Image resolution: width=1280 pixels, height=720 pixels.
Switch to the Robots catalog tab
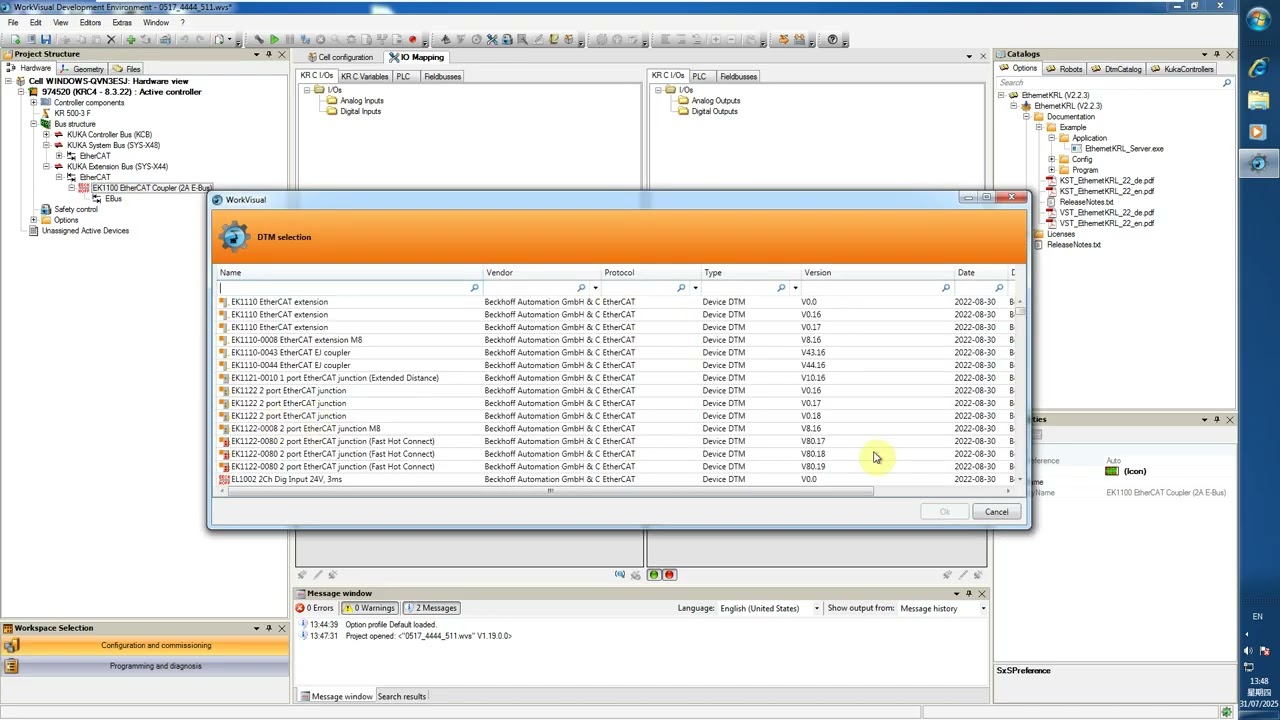point(1065,69)
